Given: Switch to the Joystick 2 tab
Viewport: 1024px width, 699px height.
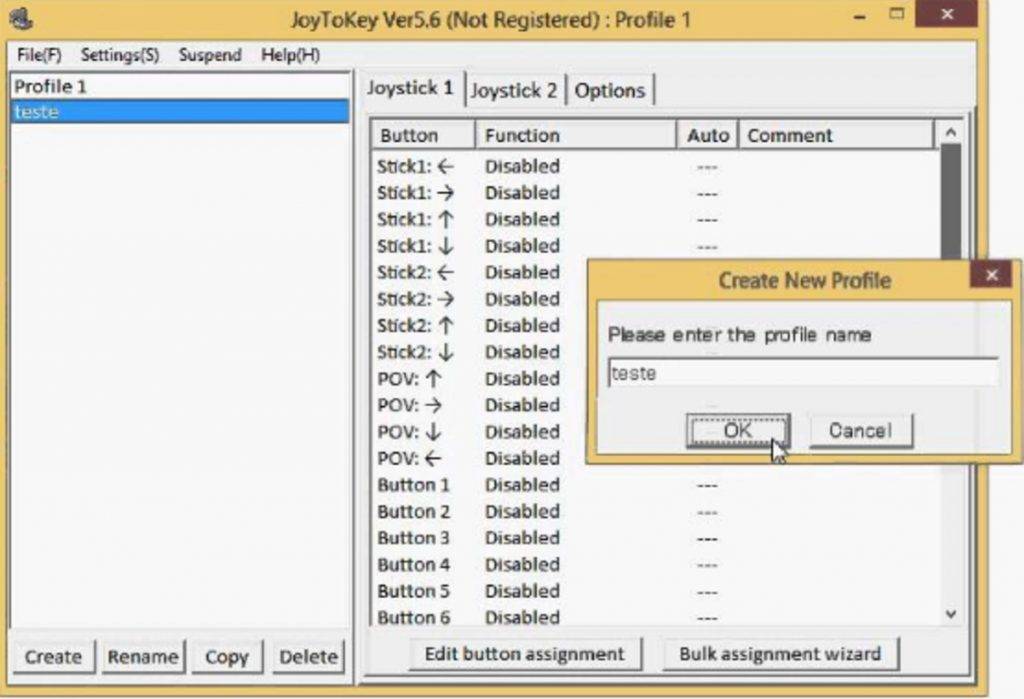Looking at the screenshot, I should (514, 90).
